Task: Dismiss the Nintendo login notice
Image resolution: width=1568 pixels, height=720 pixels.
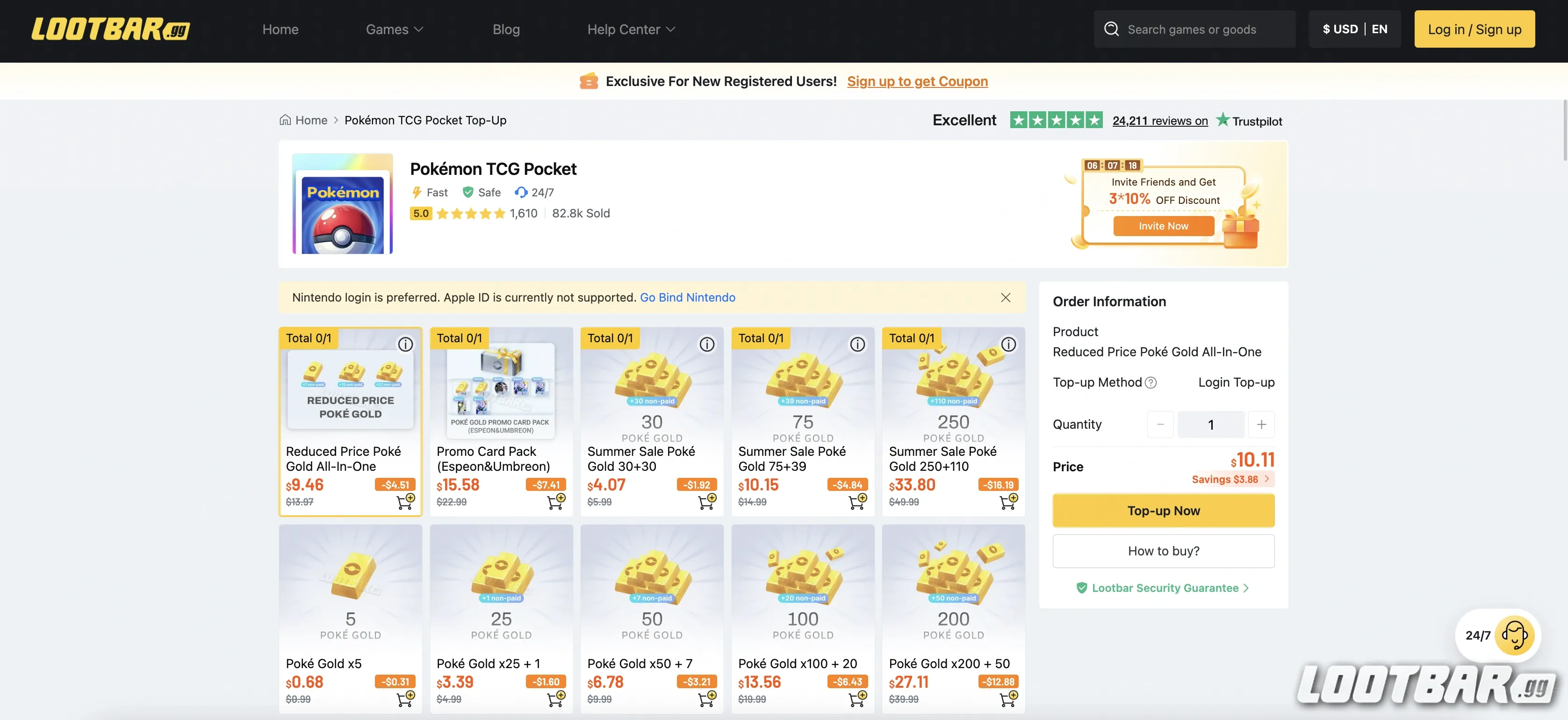Action: tap(1006, 298)
